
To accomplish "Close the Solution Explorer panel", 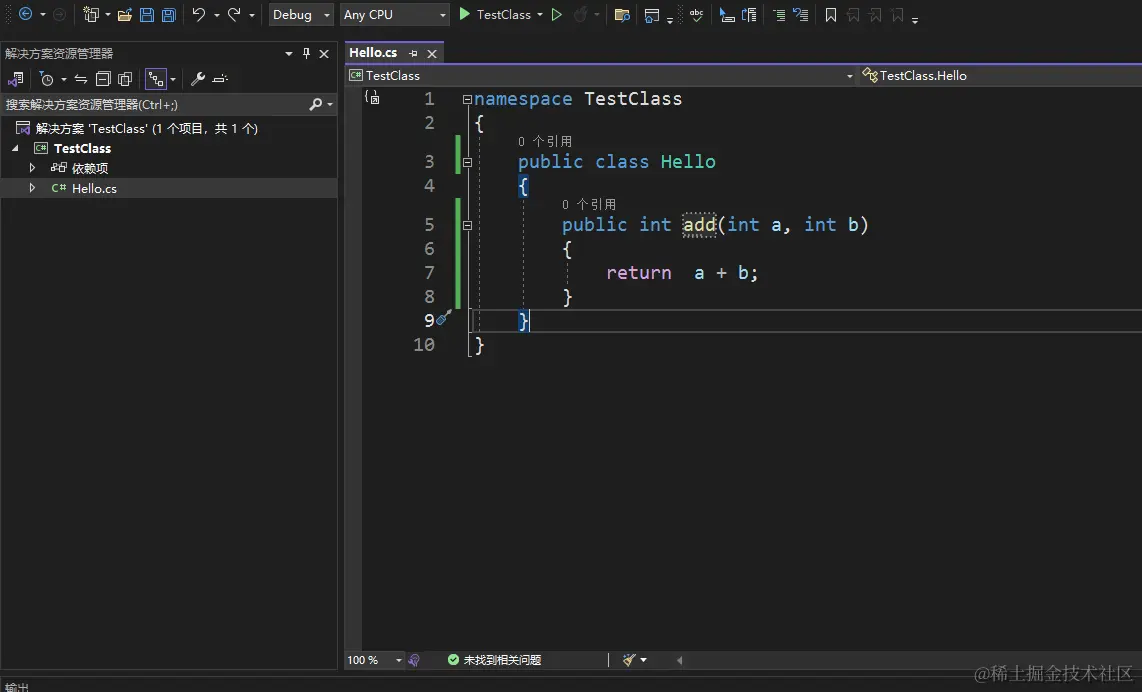I will 324,53.
